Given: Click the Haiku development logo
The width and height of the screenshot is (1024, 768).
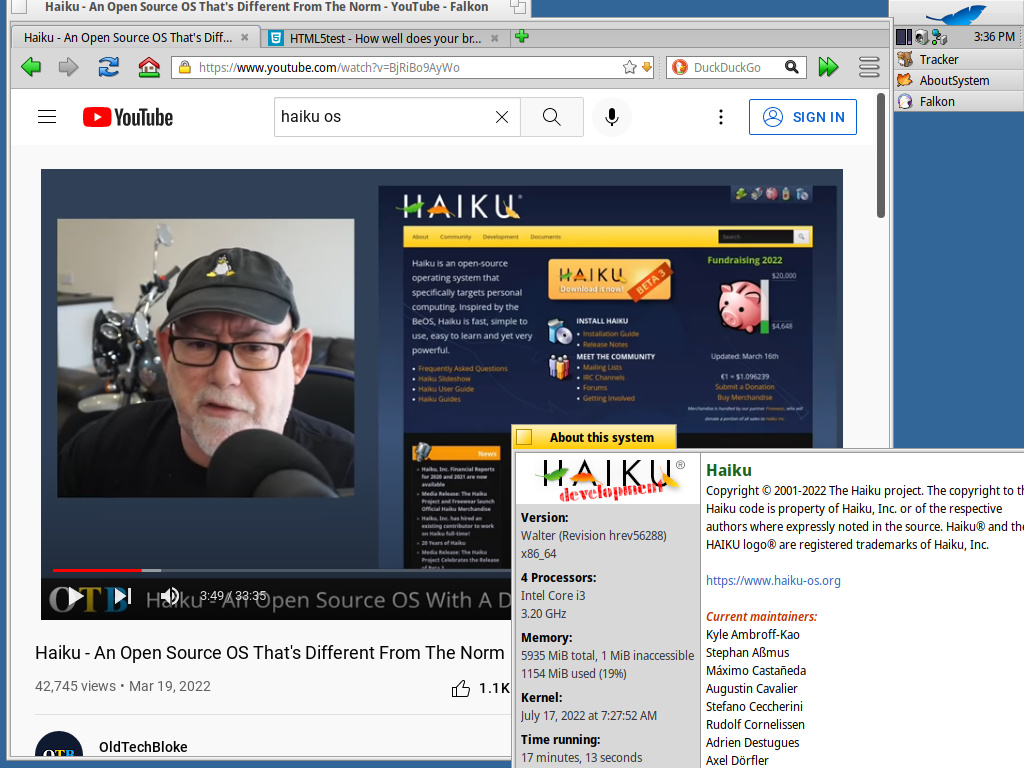Looking at the screenshot, I should click(609, 479).
